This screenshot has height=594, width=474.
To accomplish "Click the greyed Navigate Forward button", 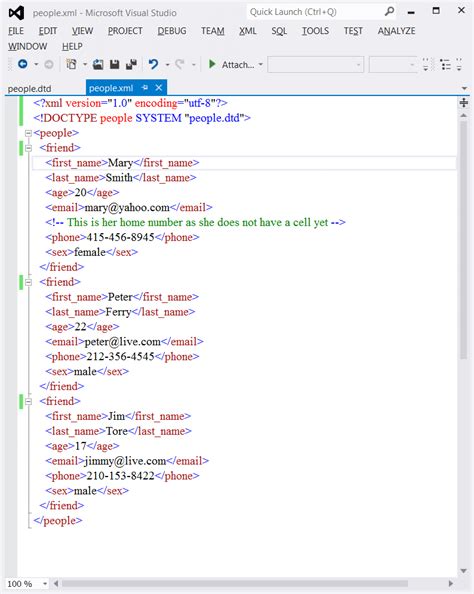I will point(49,64).
